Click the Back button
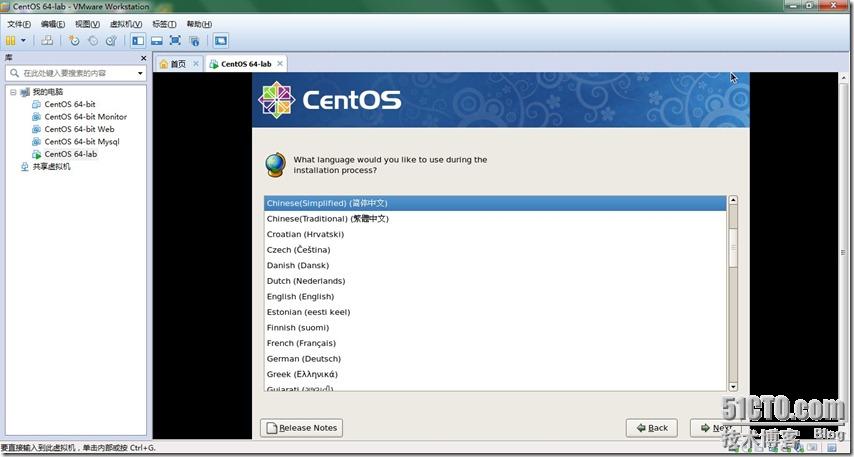 click(x=651, y=428)
